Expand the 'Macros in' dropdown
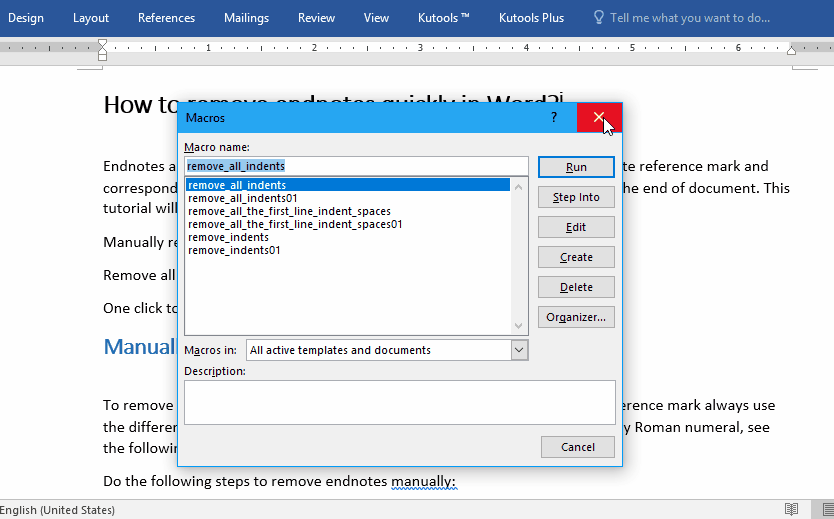The height and width of the screenshot is (519, 834). coord(519,350)
